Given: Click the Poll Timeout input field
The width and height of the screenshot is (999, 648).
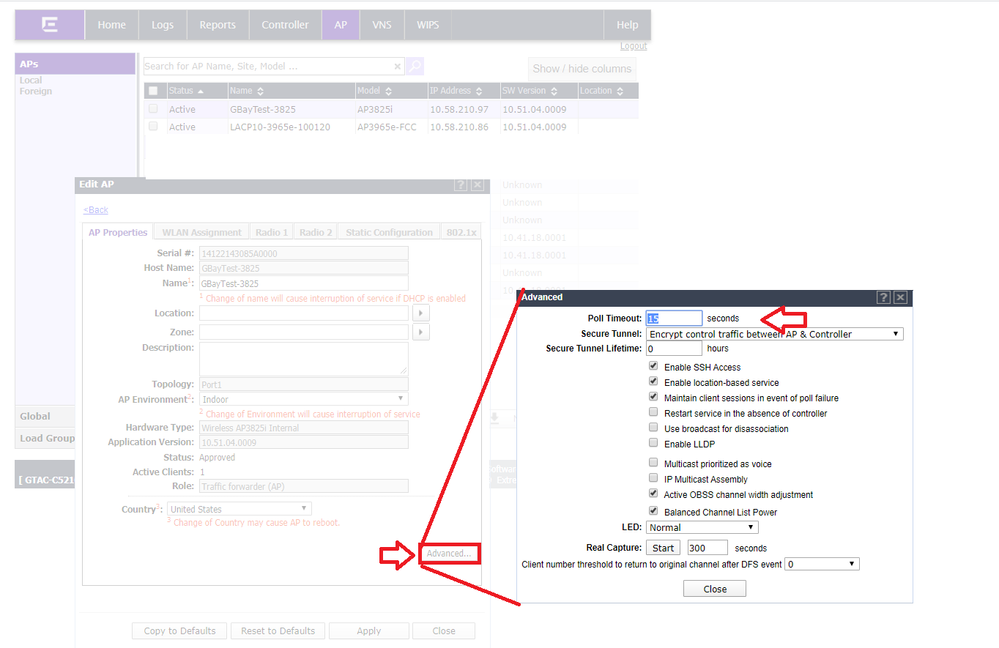Looking at the screenshot, I should click(x=674, y=318).
